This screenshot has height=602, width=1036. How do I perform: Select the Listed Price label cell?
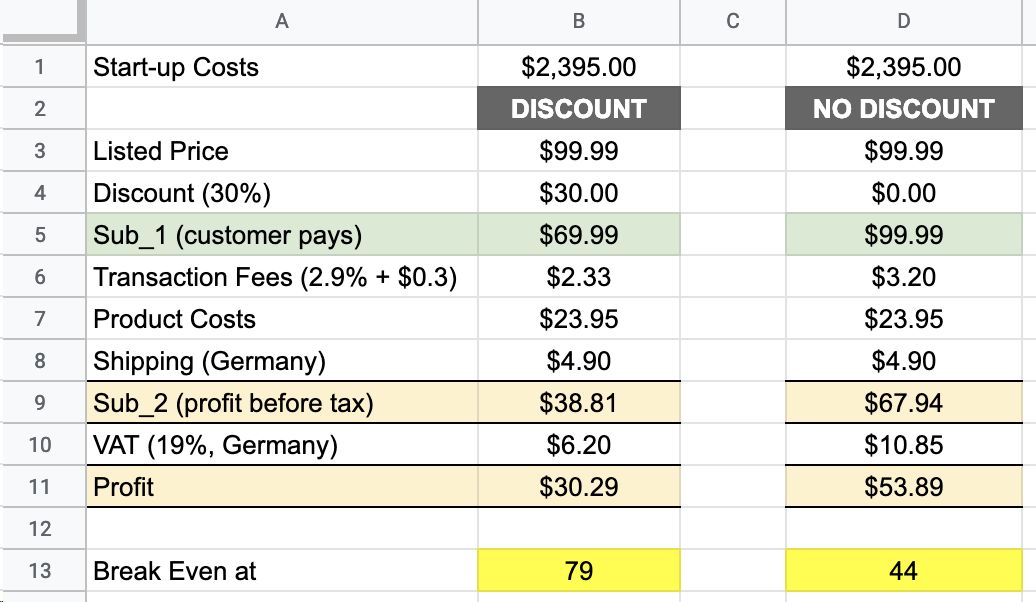click(281, 151)
